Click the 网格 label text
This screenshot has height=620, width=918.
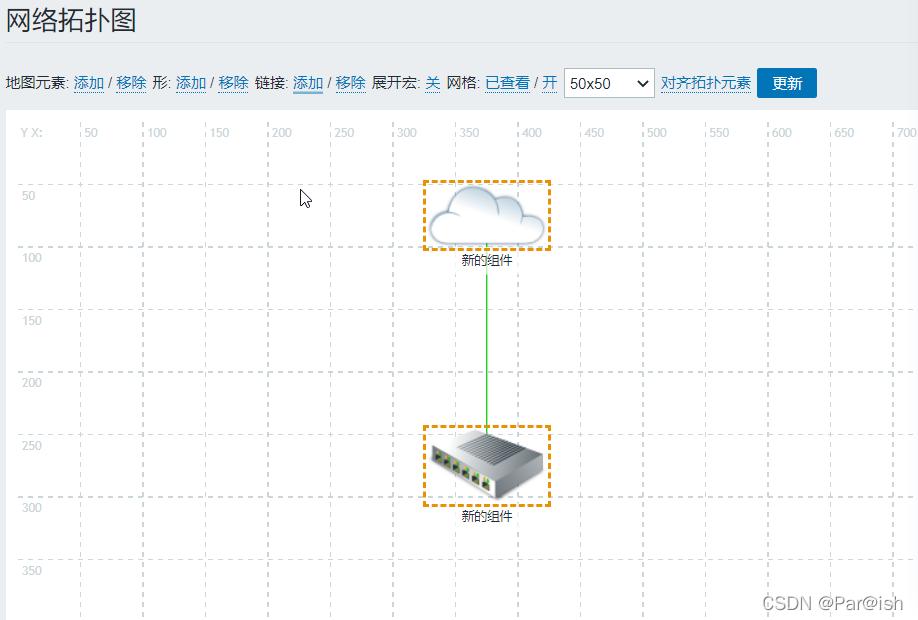(x=461, y=83)
